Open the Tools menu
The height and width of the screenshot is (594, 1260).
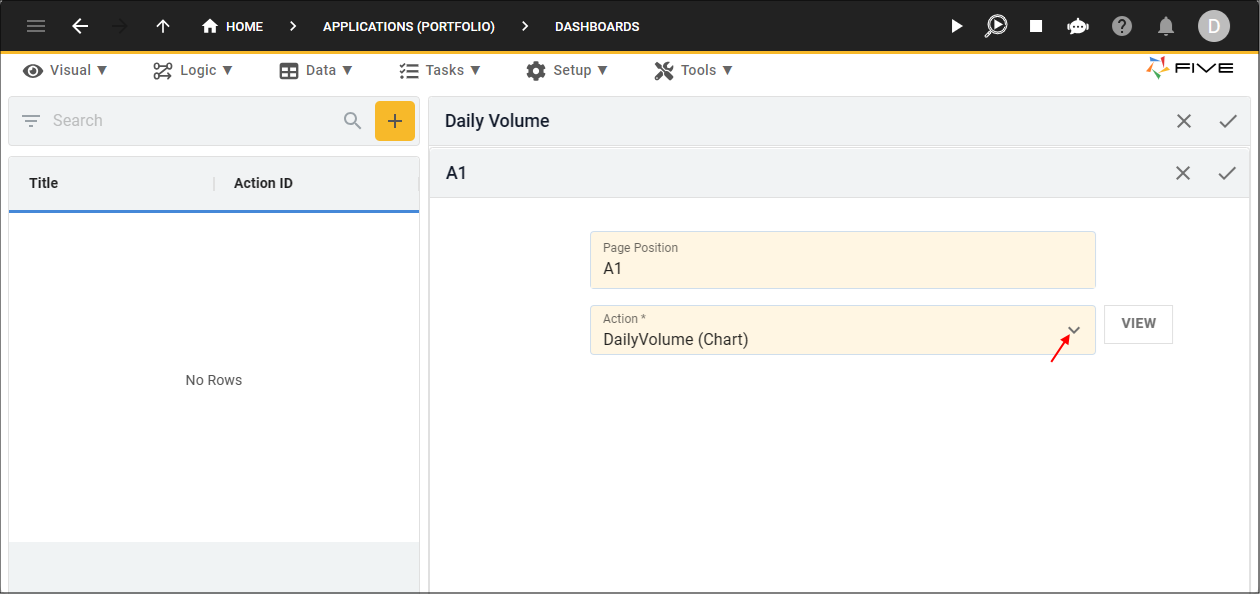click(x=694, y=70)
